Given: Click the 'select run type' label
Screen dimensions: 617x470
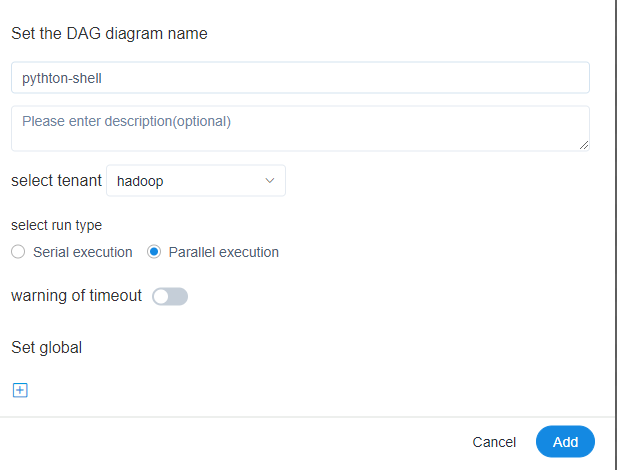Looking at the screenshot, I should coord(56,225).
